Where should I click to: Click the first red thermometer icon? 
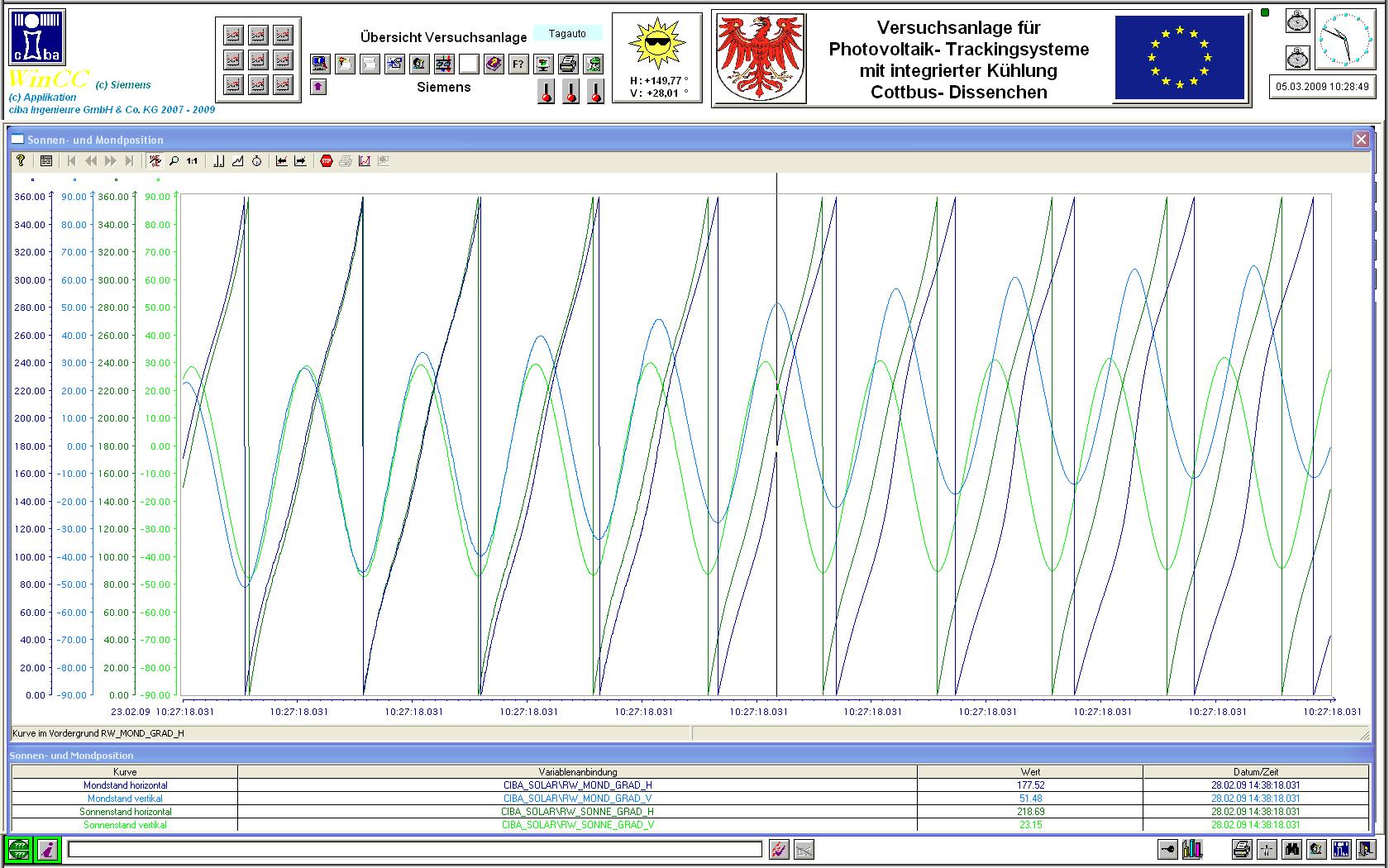[546, 91]
